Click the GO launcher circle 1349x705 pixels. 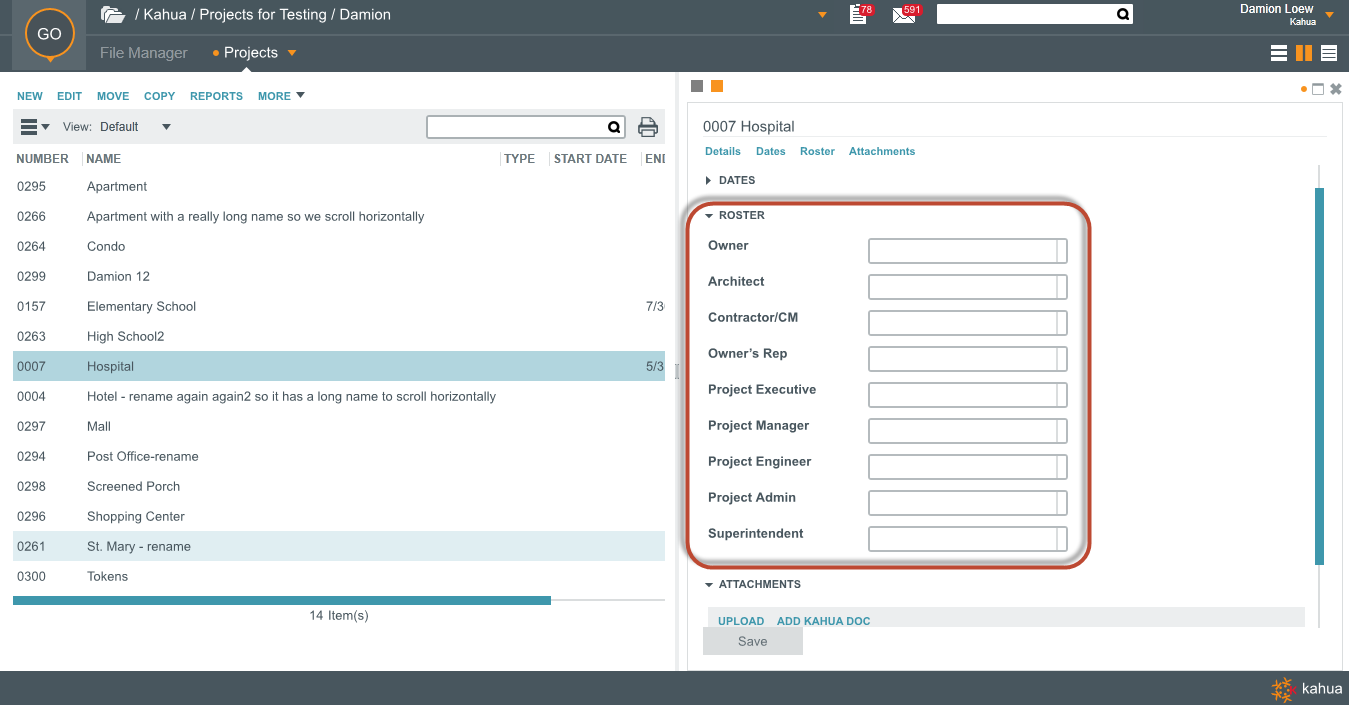pyautogui.click(x=49, y=34)
